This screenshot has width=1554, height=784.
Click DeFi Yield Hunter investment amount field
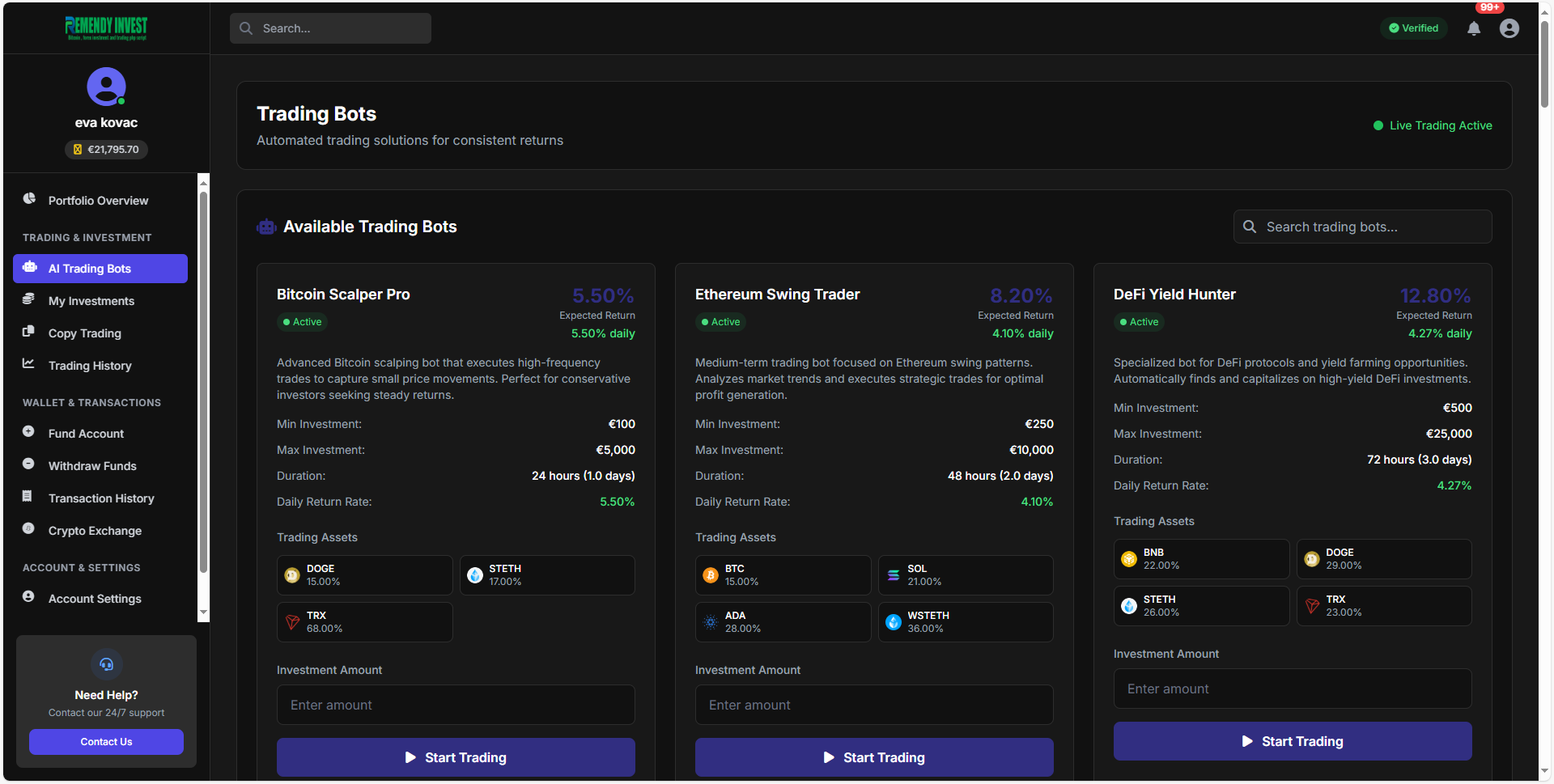(x=1293, y=689)
